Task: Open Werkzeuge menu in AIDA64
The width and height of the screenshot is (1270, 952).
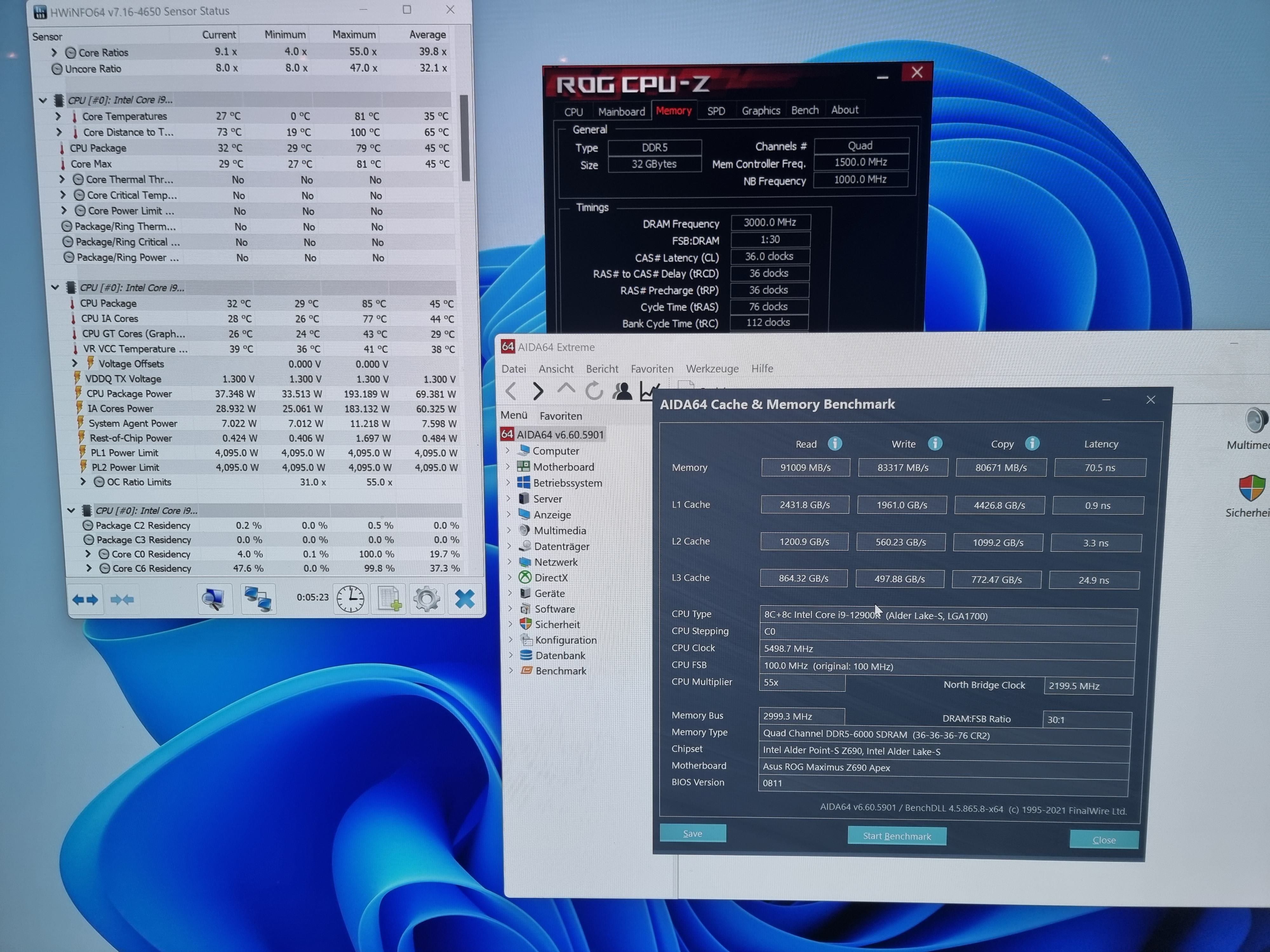Action: (x=712, y=369)
